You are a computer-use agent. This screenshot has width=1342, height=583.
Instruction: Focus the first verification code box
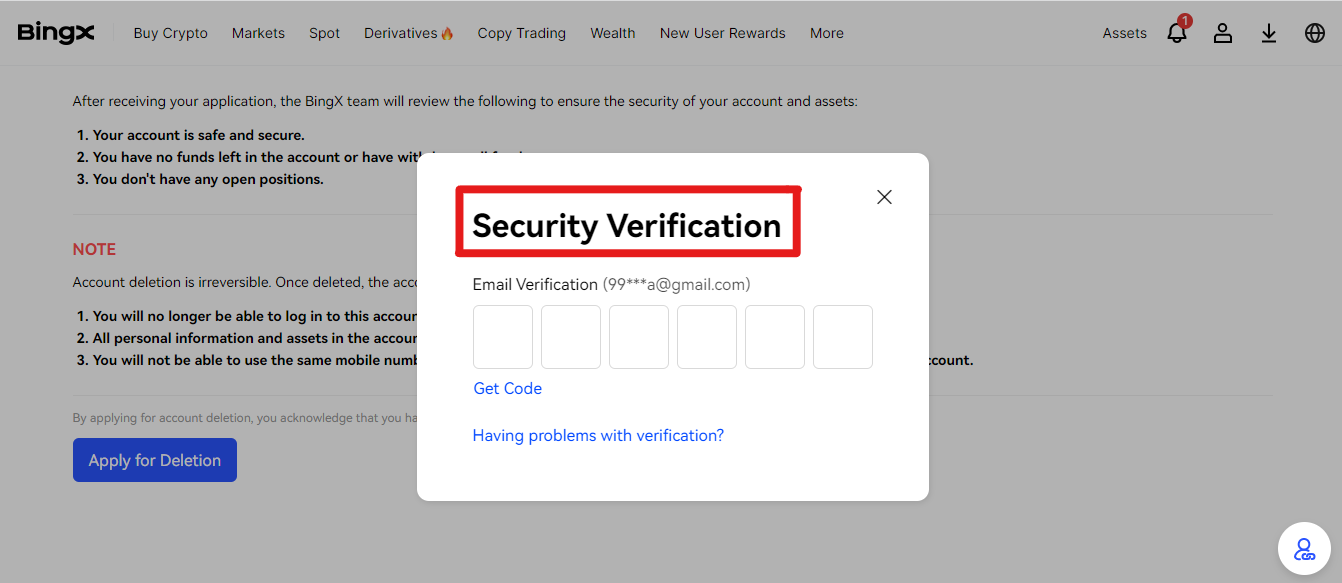[503, 337]
